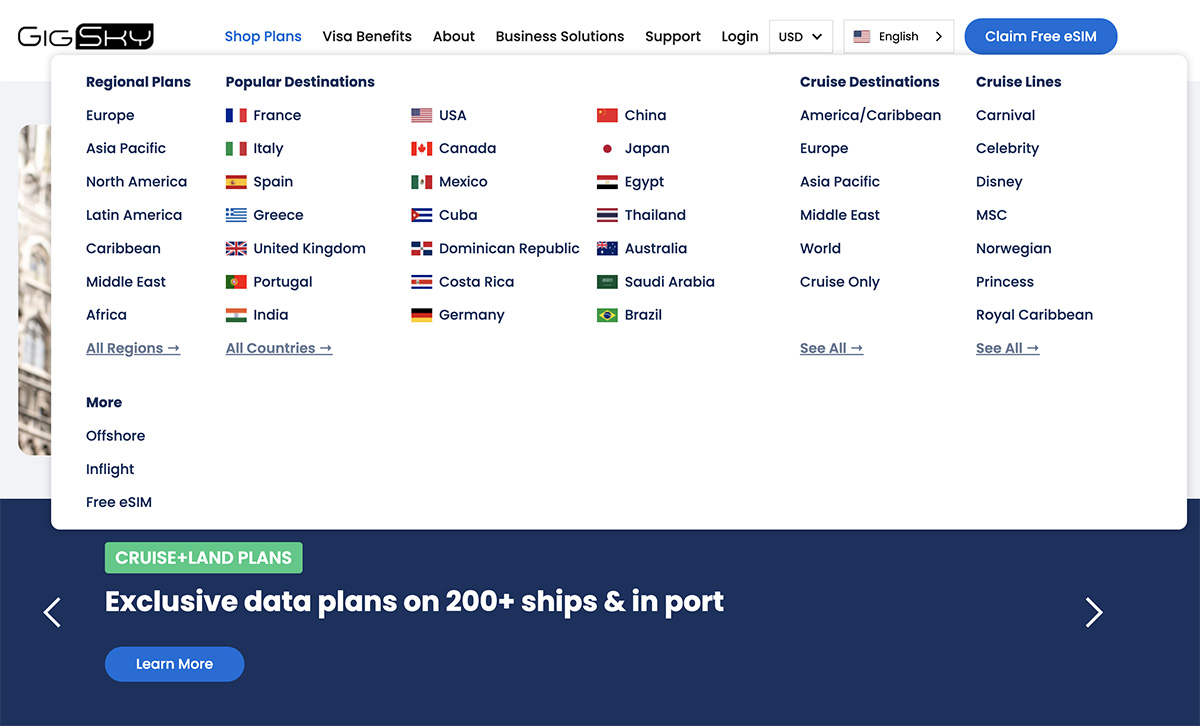The width and height of the screenshot is (1200, 726).
Task: Choose Cruise Only option
Action: [x=840, y=282]
